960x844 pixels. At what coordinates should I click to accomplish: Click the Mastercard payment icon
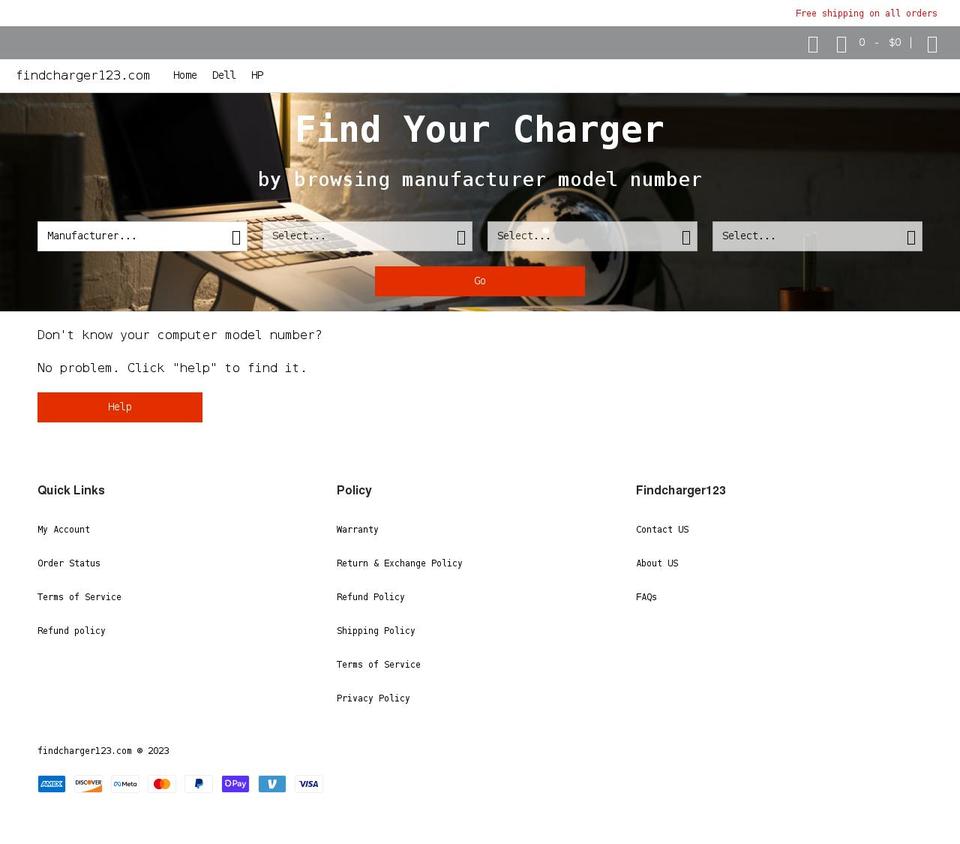(162, 784)
